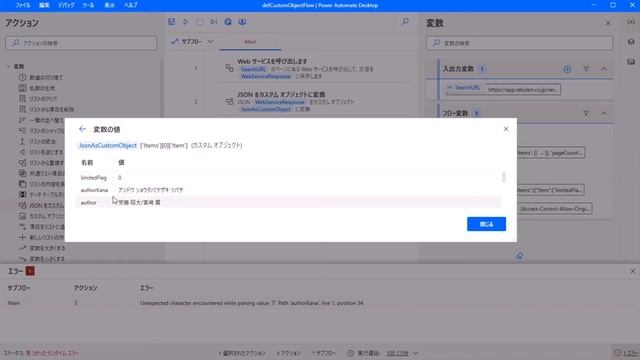The width and height of the screenshot is (640, 360).
Task: Open the ヘルプ menu
Action: click(131, 5)
